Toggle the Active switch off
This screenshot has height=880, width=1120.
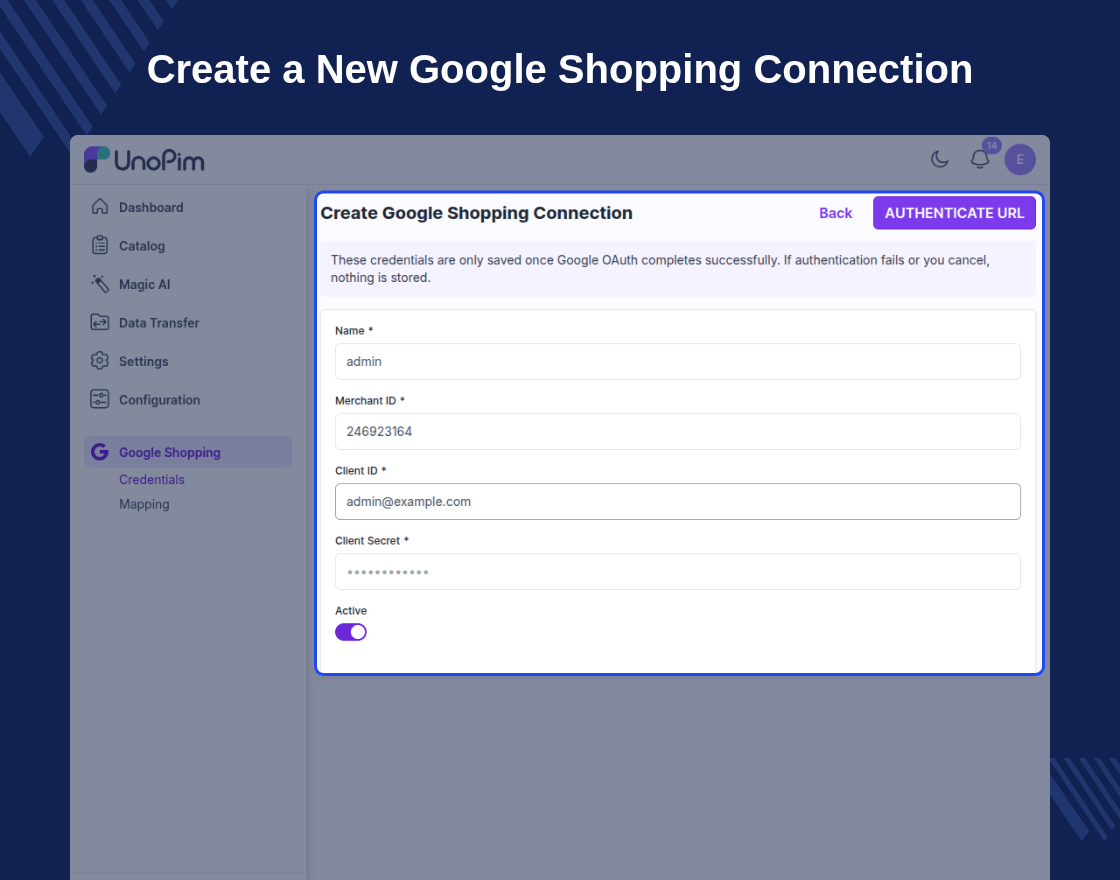(x=351, y=632)
